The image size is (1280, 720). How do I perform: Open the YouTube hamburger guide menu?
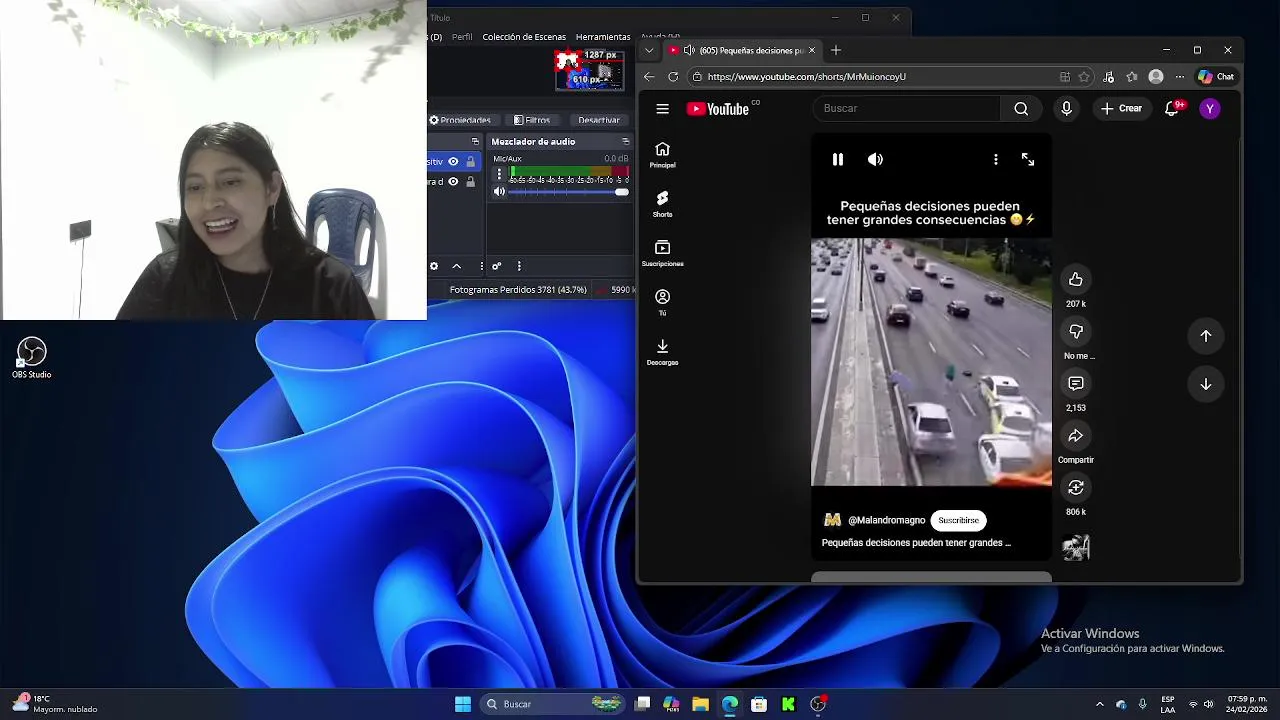coord(662,109)
